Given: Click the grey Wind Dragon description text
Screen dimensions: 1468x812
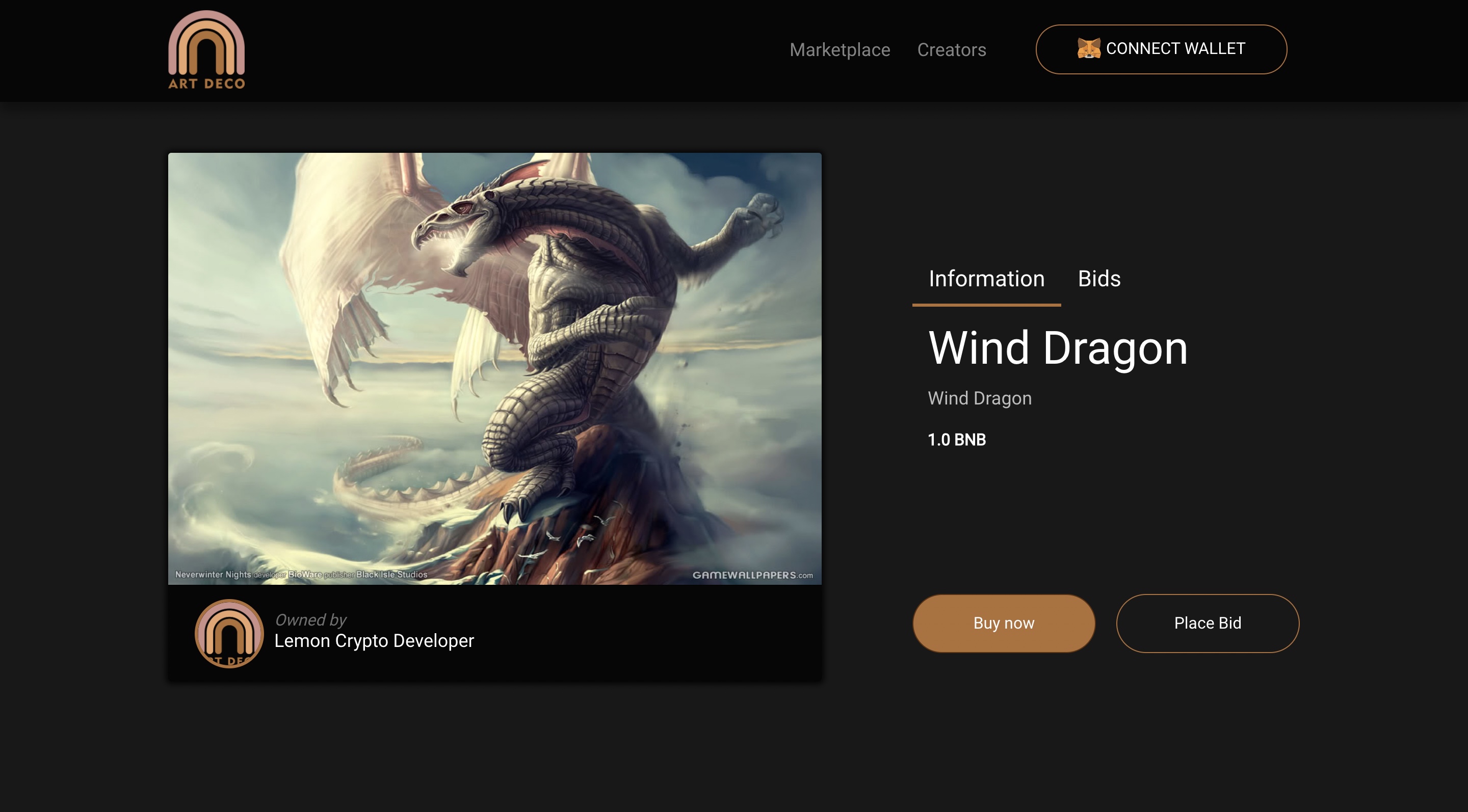Looking at the screenshot, I should pos(979,398).
